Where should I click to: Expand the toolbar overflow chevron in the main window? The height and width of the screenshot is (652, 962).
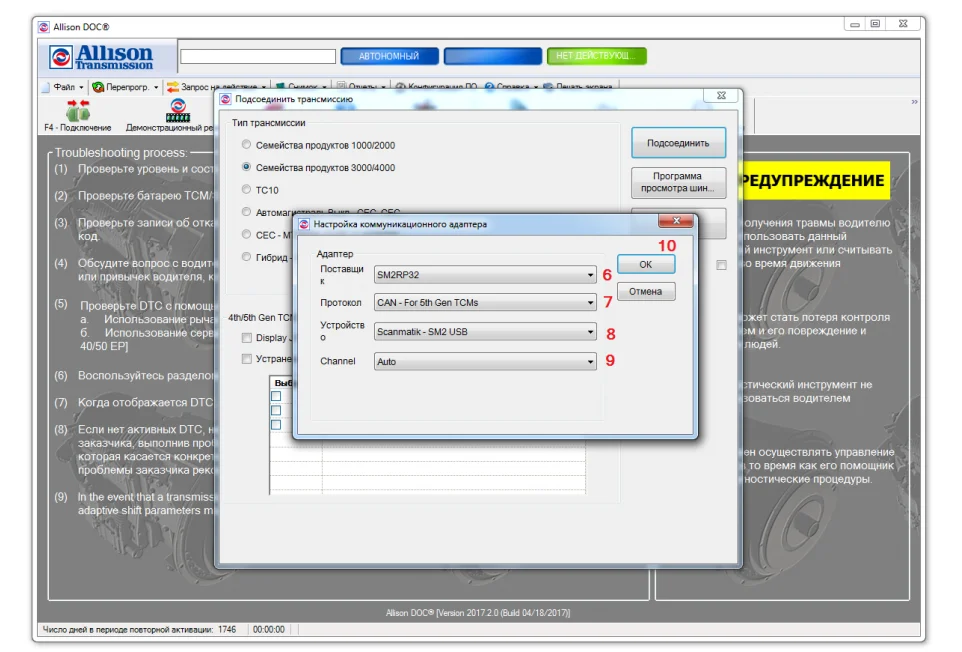coord(914,102)
